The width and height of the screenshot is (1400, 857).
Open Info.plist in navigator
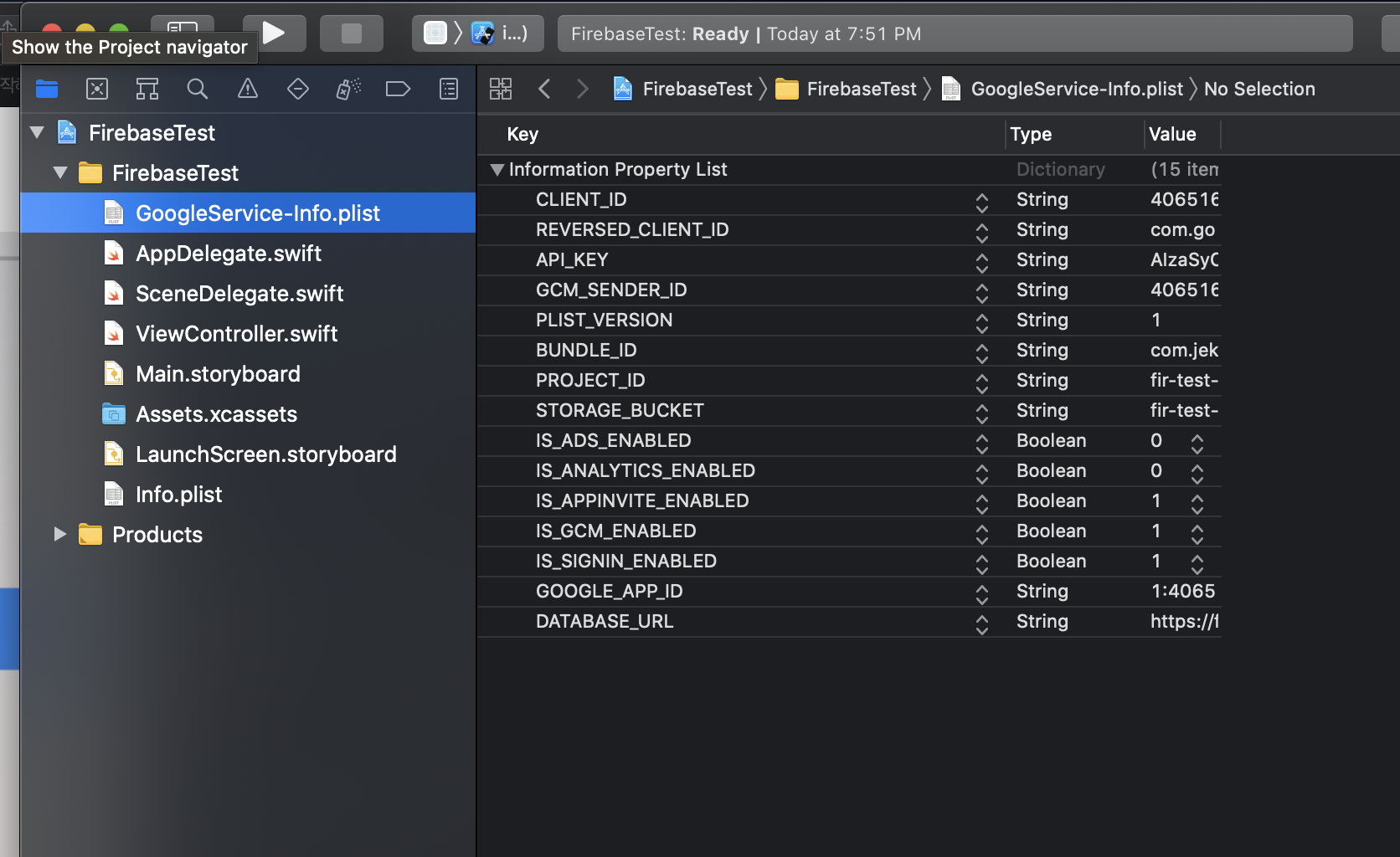248,494
